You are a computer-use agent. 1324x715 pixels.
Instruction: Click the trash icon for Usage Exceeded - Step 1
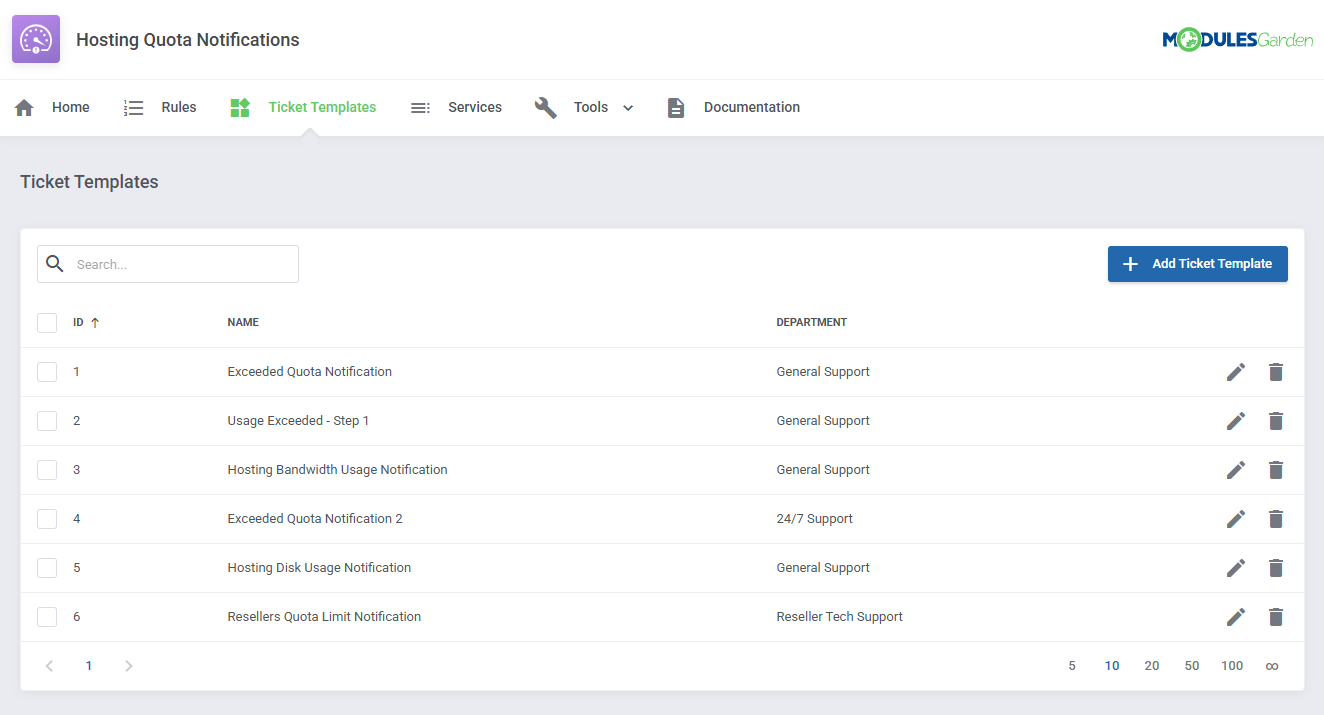[1276, 420]
